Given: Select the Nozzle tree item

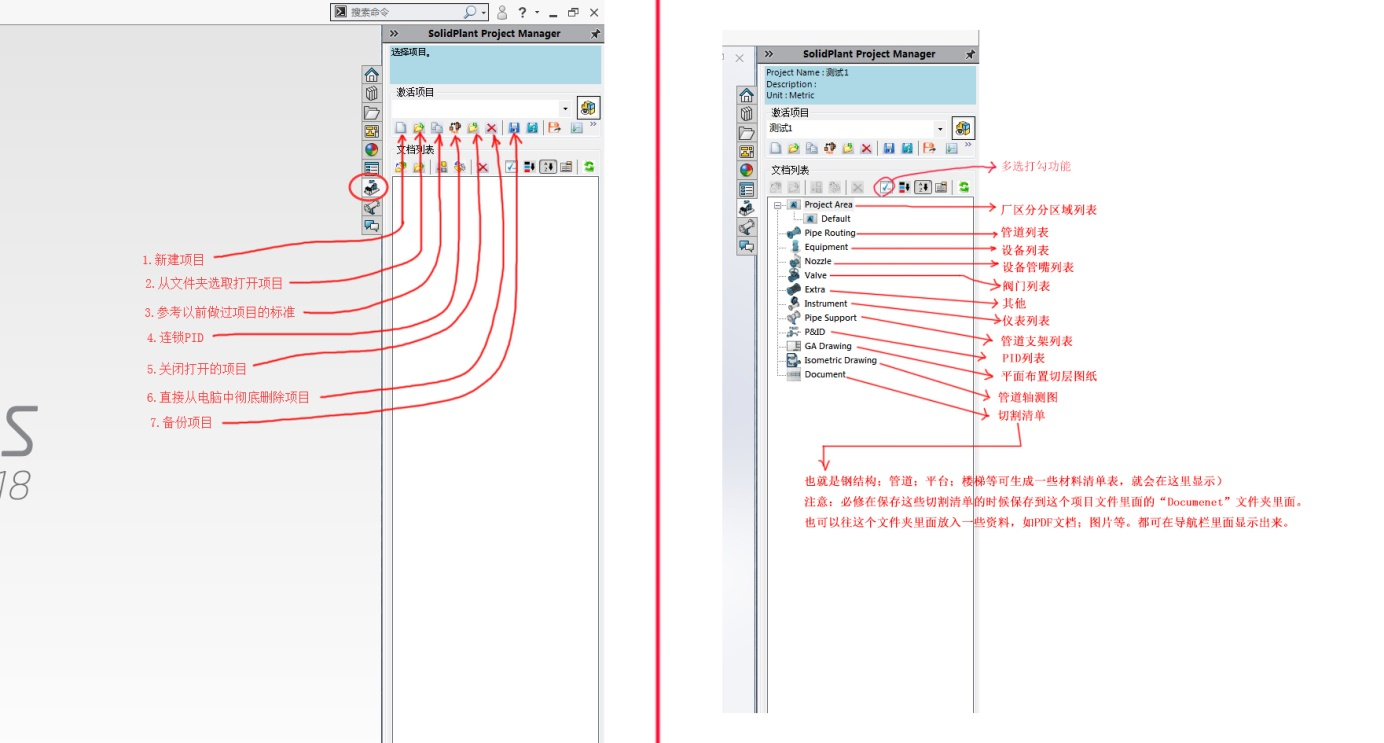Looking at the screenshot, I should click(x=818, y=261).
